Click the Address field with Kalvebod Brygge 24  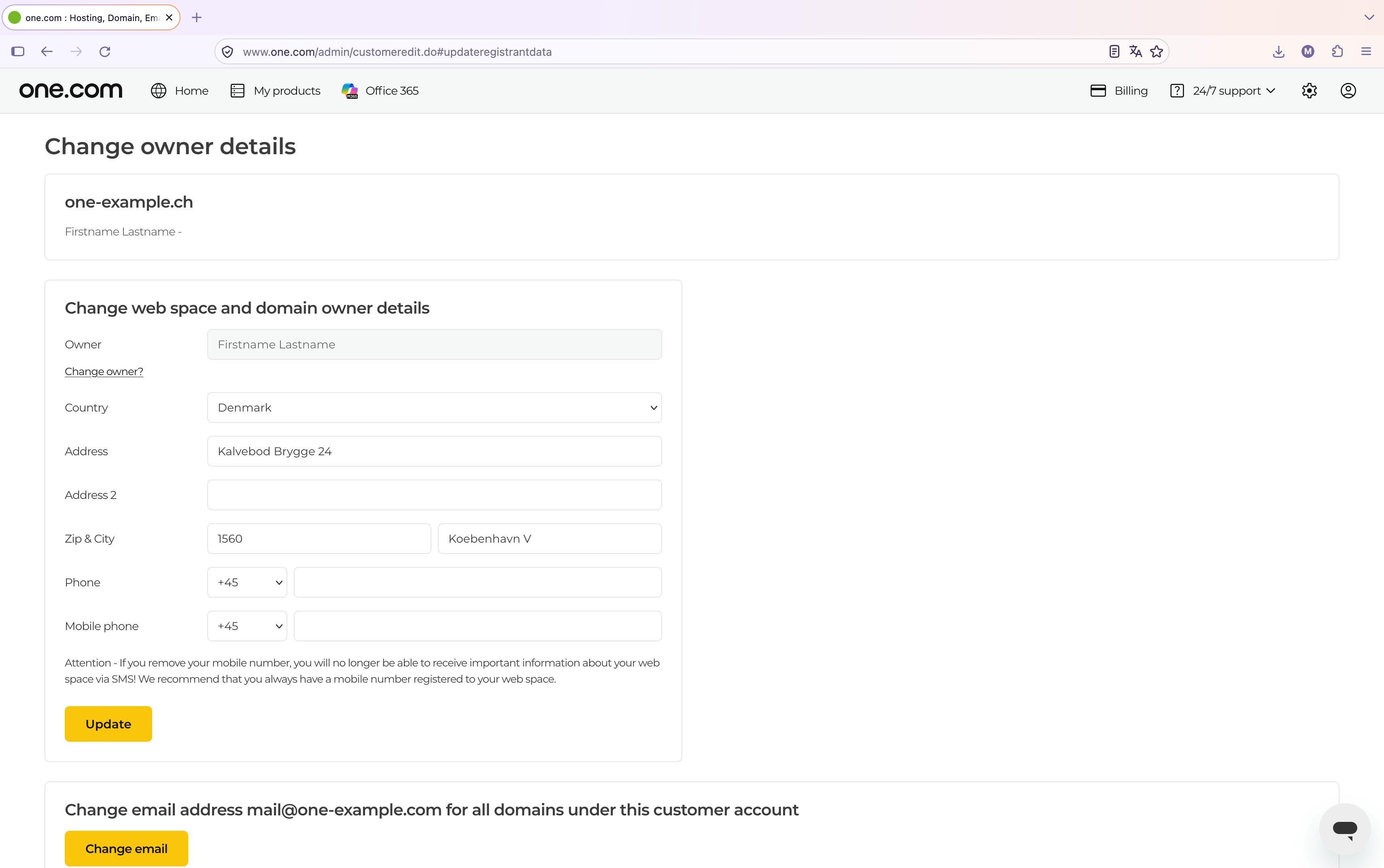point(434,451)
